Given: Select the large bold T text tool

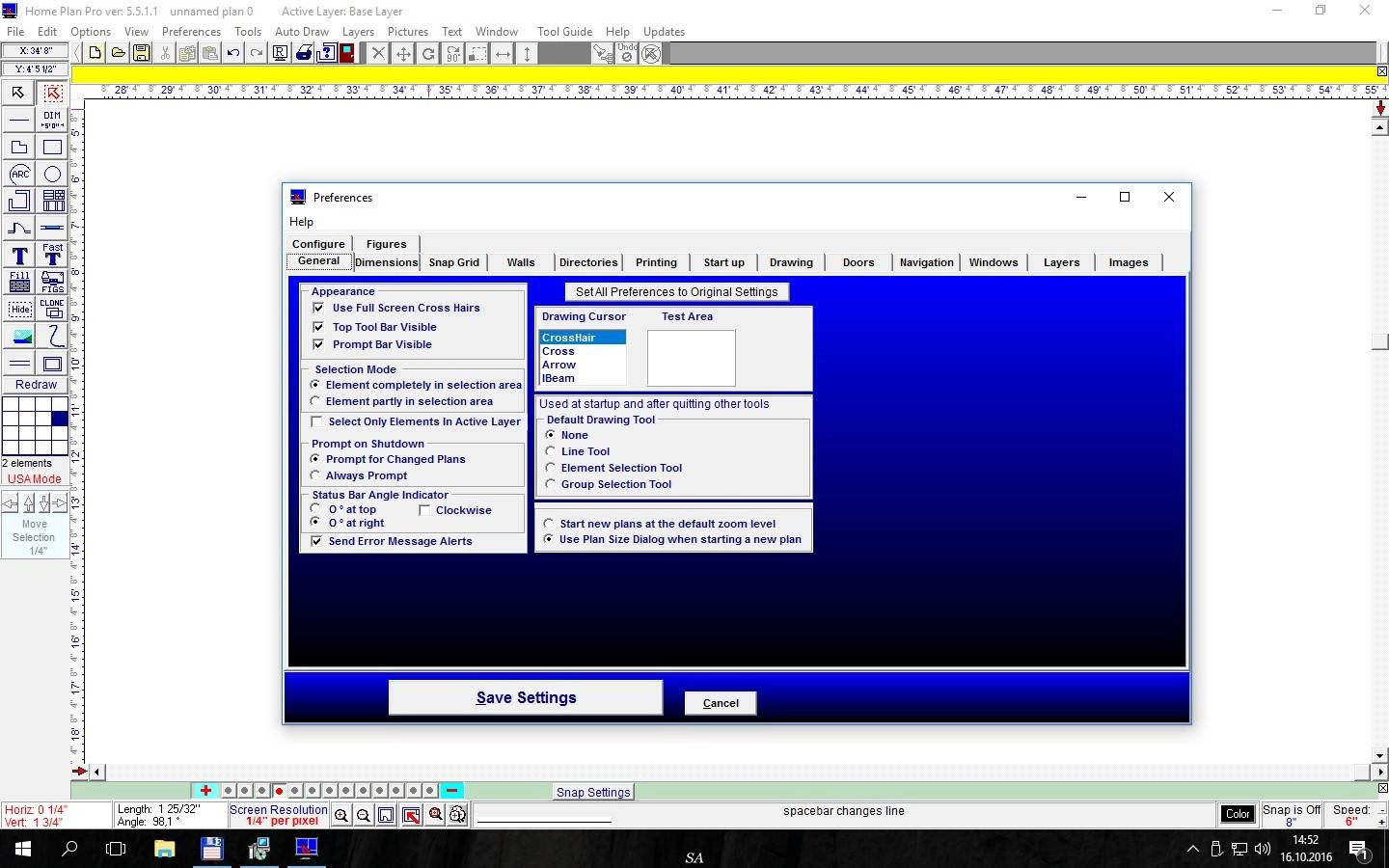Looking at the screenshot, I should (19, 255).
